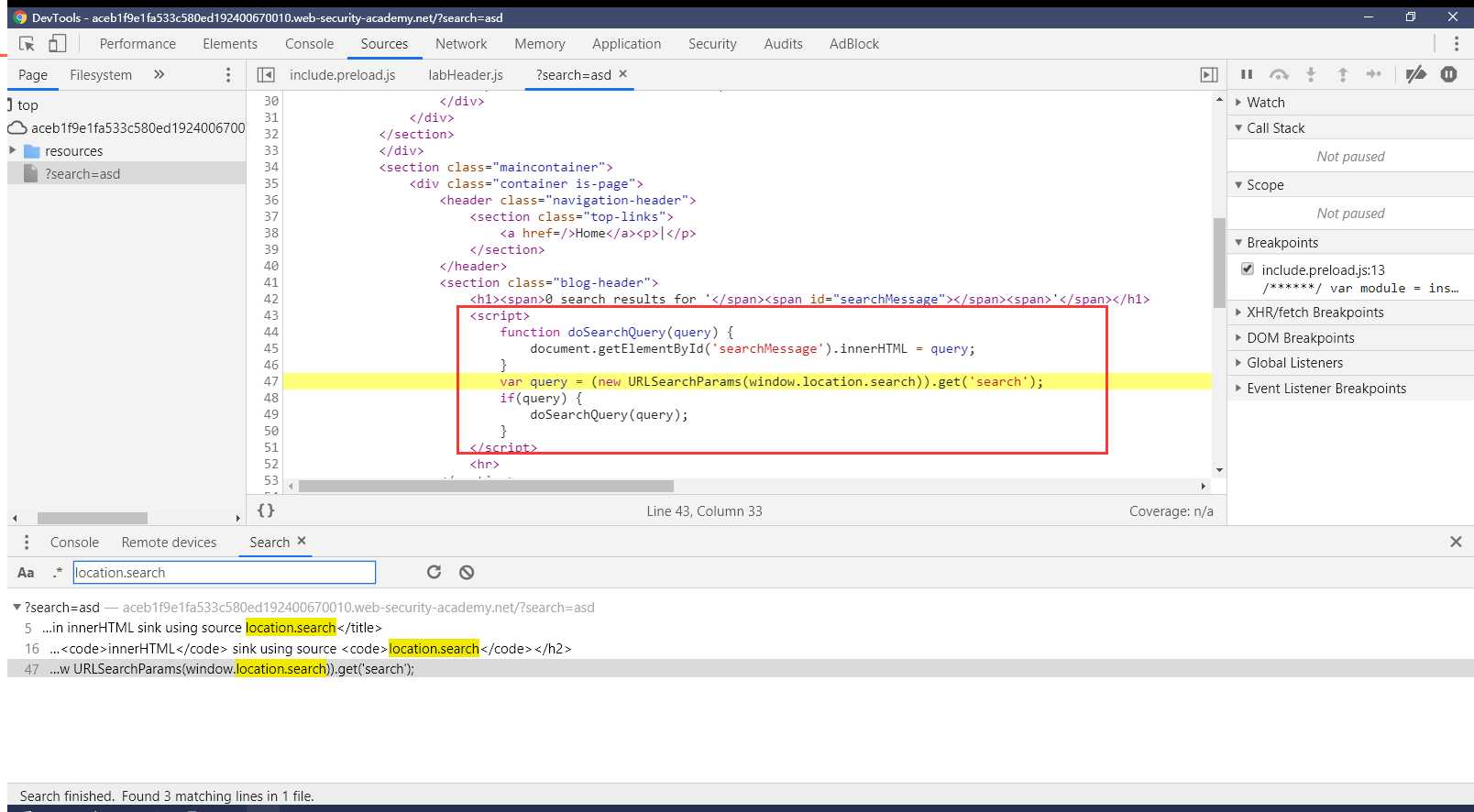Open the Memory panel

point(540,44)
